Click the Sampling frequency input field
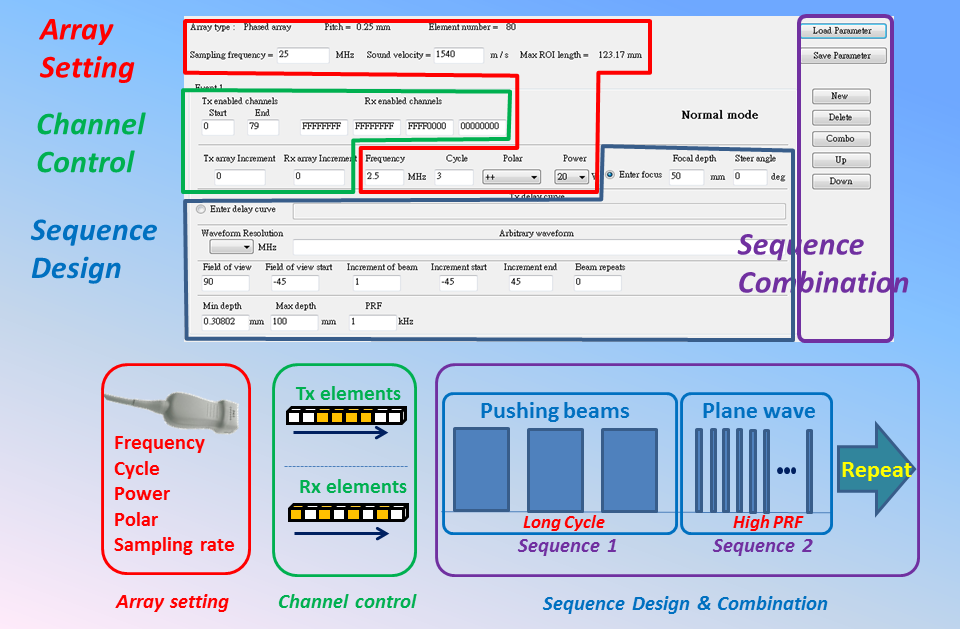 pos(304,55)
